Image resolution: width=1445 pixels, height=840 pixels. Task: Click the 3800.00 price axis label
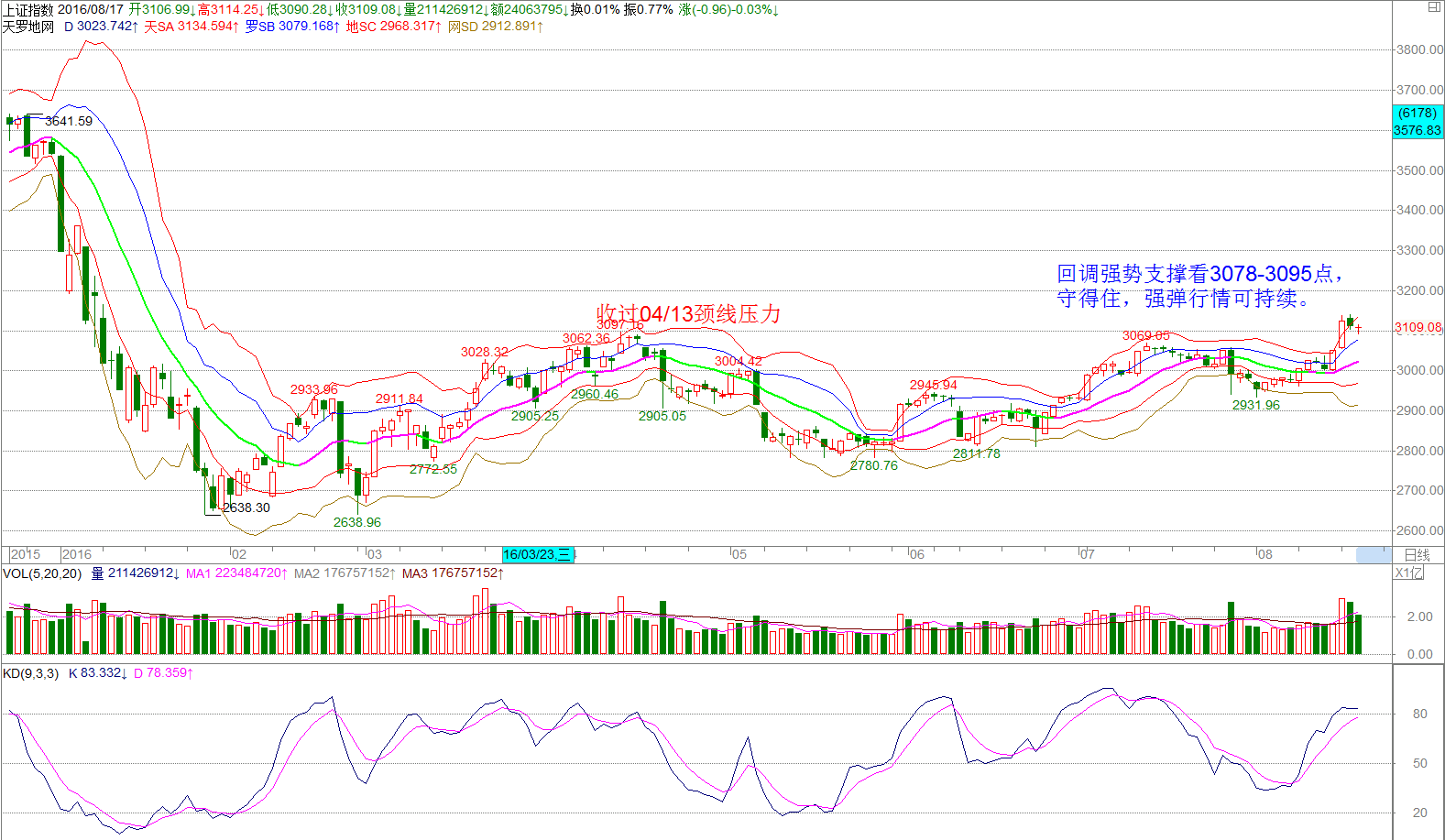1420,49
